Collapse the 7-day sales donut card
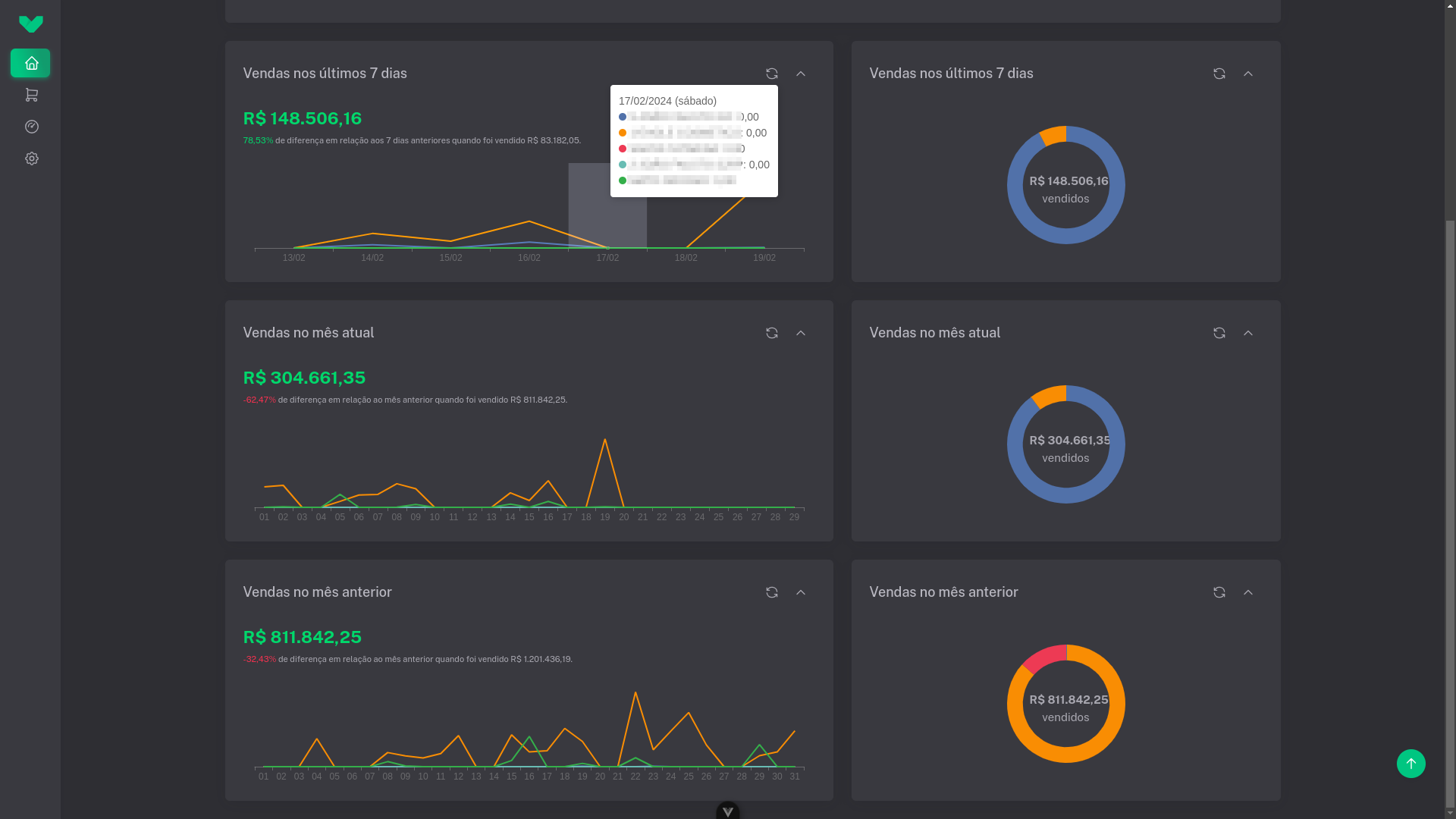Viewport: 1456px width, 819px height. pyautogui.click(x=1247, y=74)
